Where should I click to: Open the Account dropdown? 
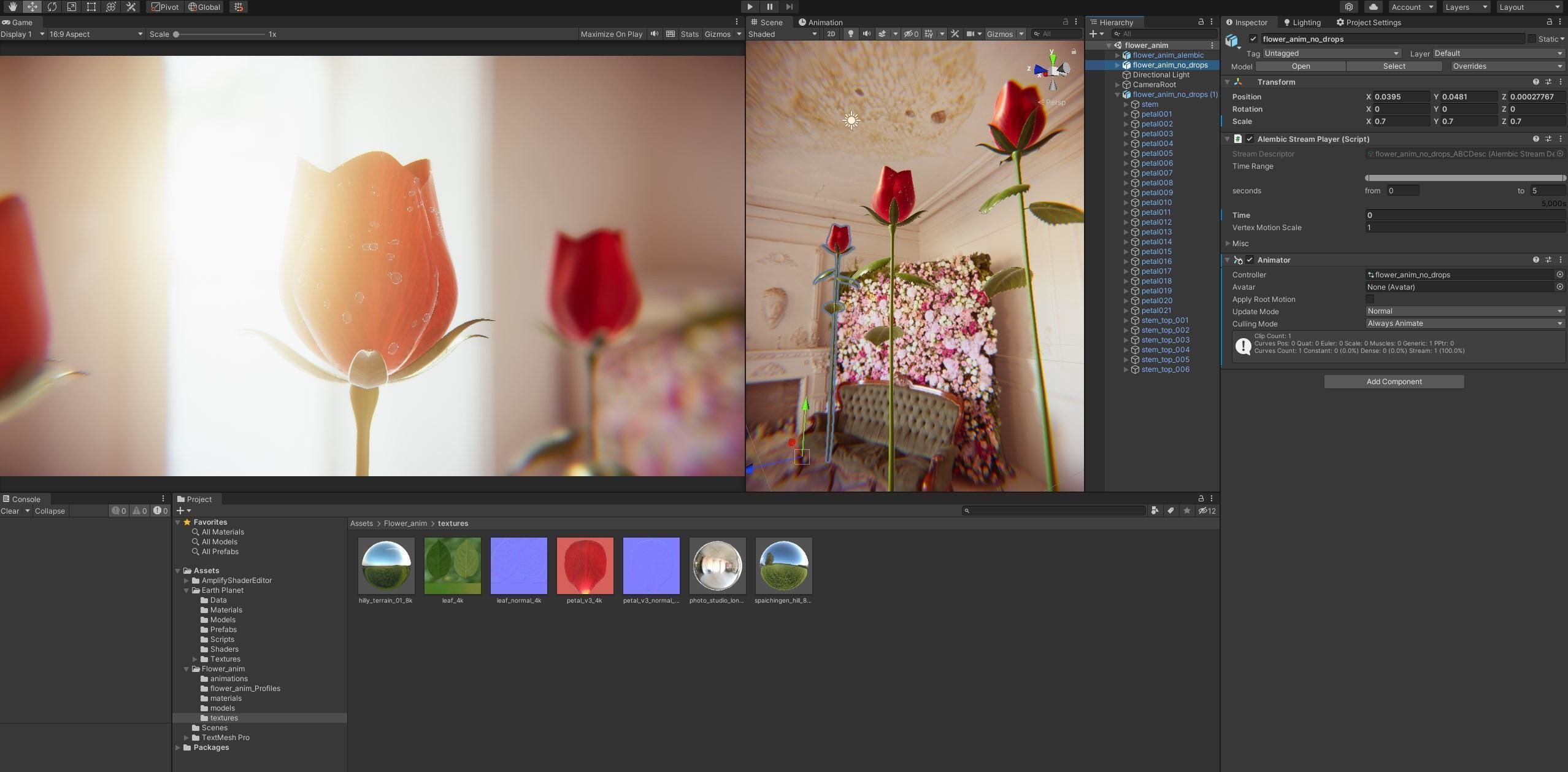point(1411,7)
